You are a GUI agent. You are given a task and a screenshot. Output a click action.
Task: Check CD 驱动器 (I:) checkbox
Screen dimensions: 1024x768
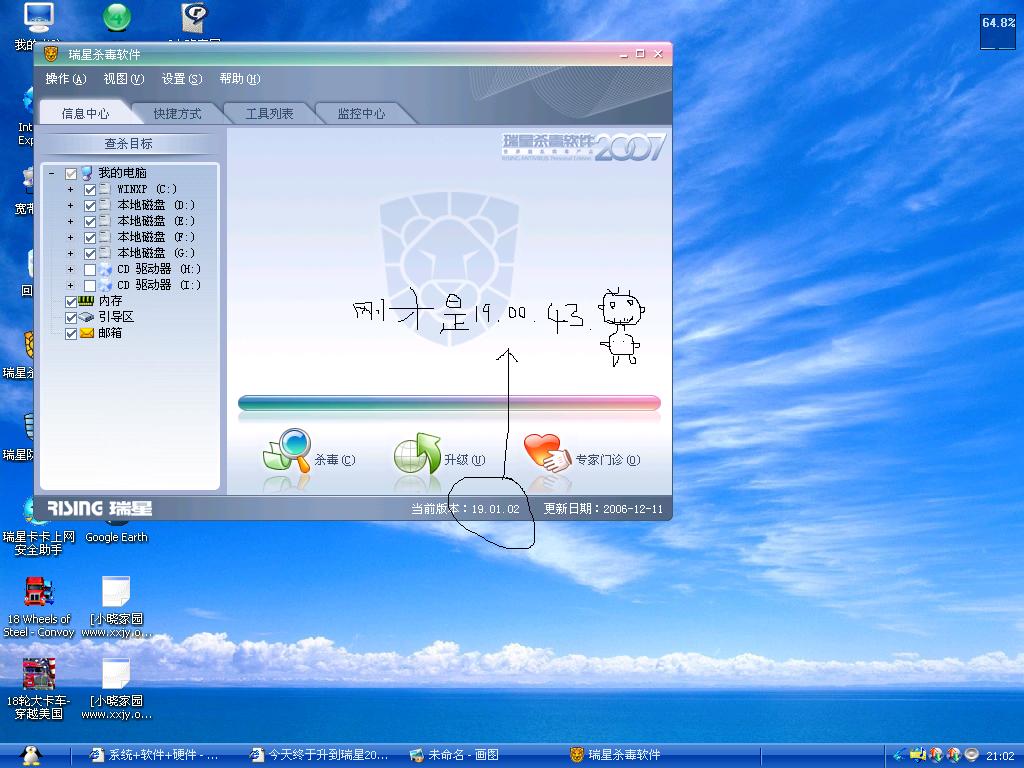pyautogui.click(x=90, y=286)
